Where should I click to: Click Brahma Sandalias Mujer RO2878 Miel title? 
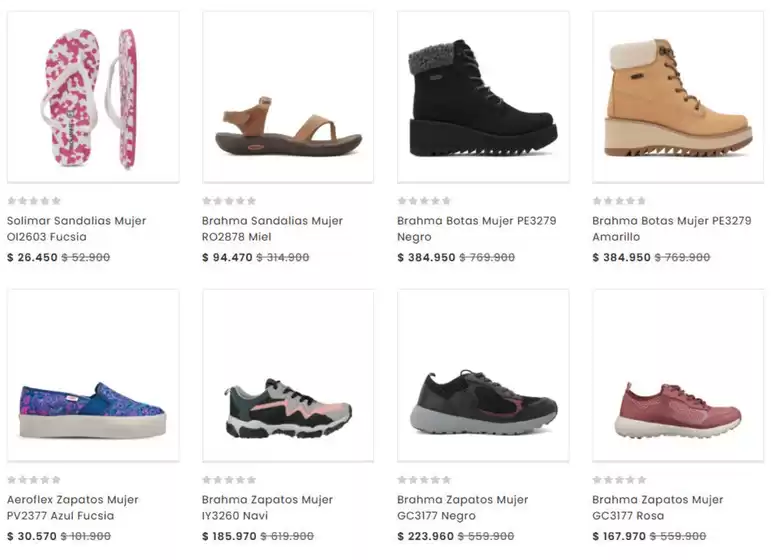272,228
